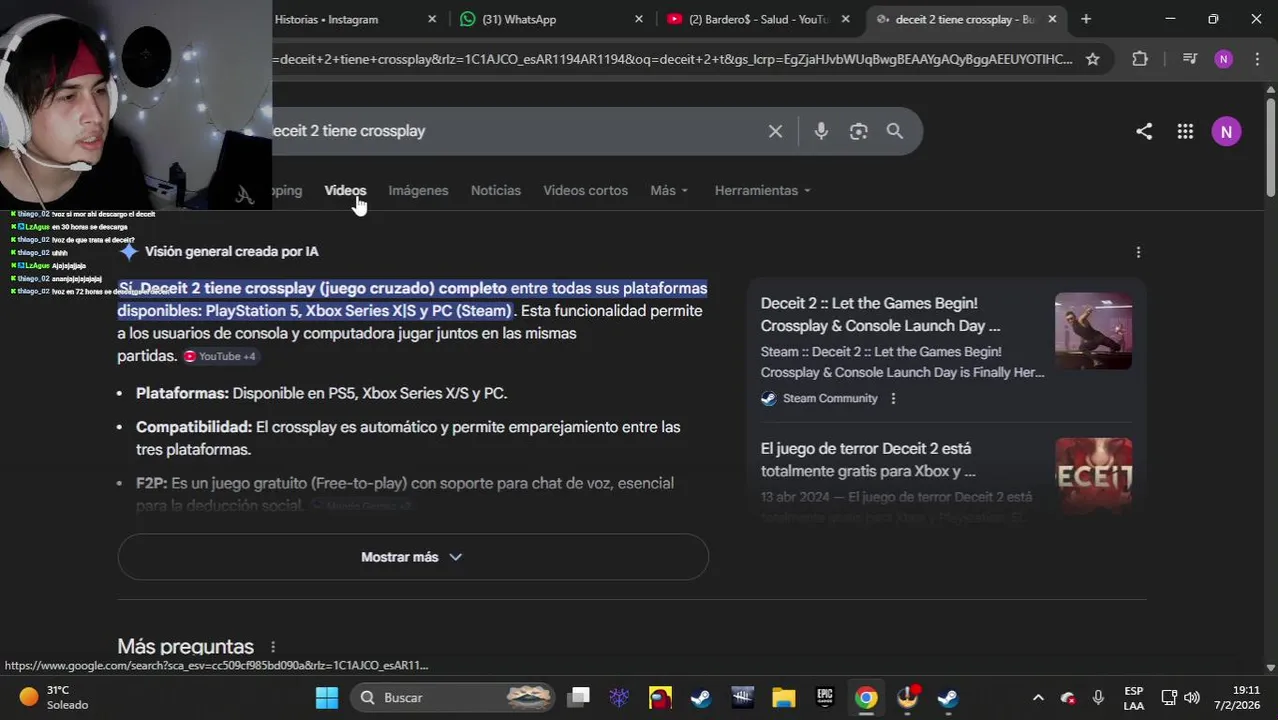
Task: Open File Explorer from taskbar
Action: pyautogui.click(x=783, y=697)
